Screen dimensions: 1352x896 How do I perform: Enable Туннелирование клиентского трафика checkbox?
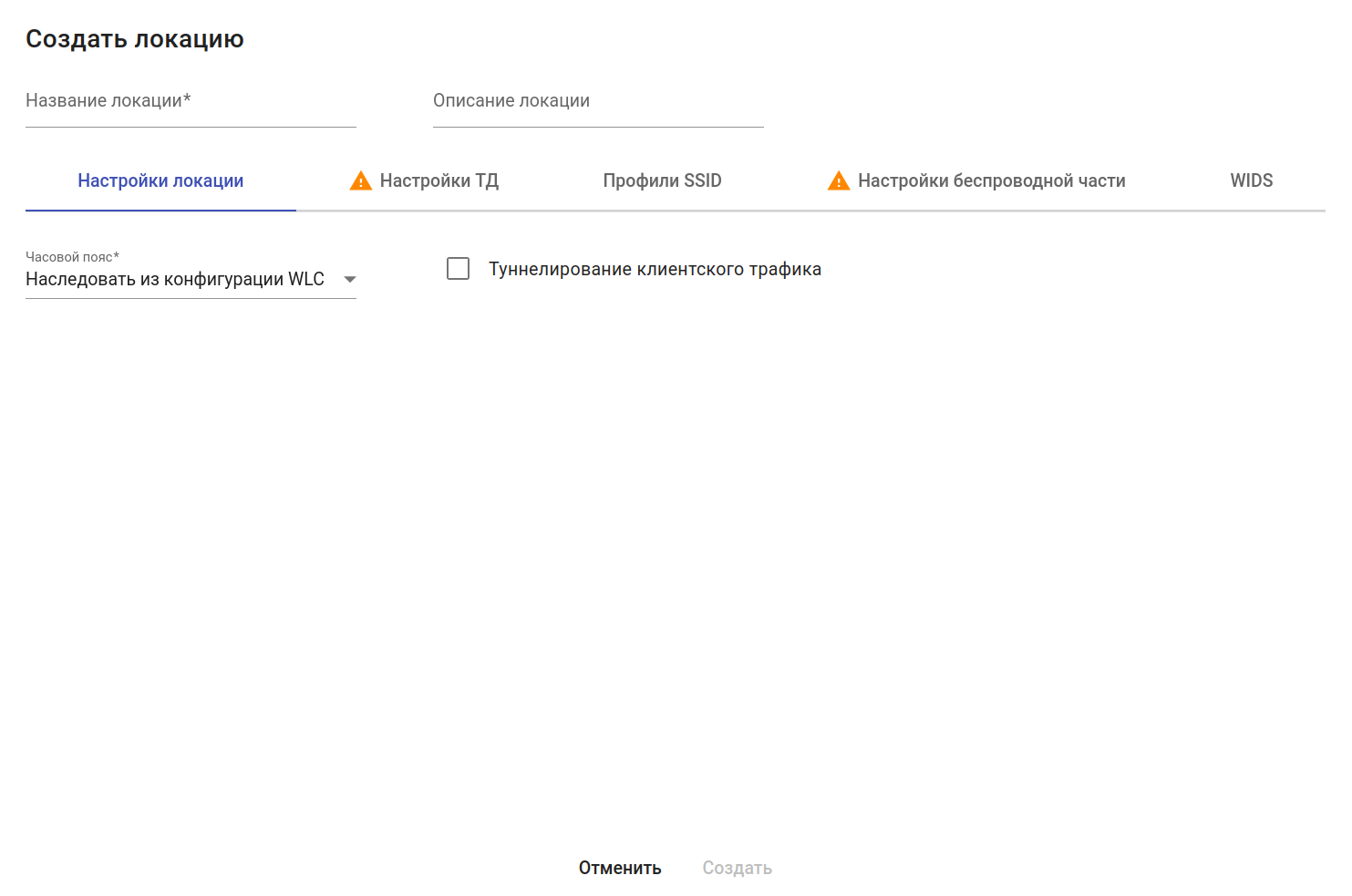(x=459, y=269)
